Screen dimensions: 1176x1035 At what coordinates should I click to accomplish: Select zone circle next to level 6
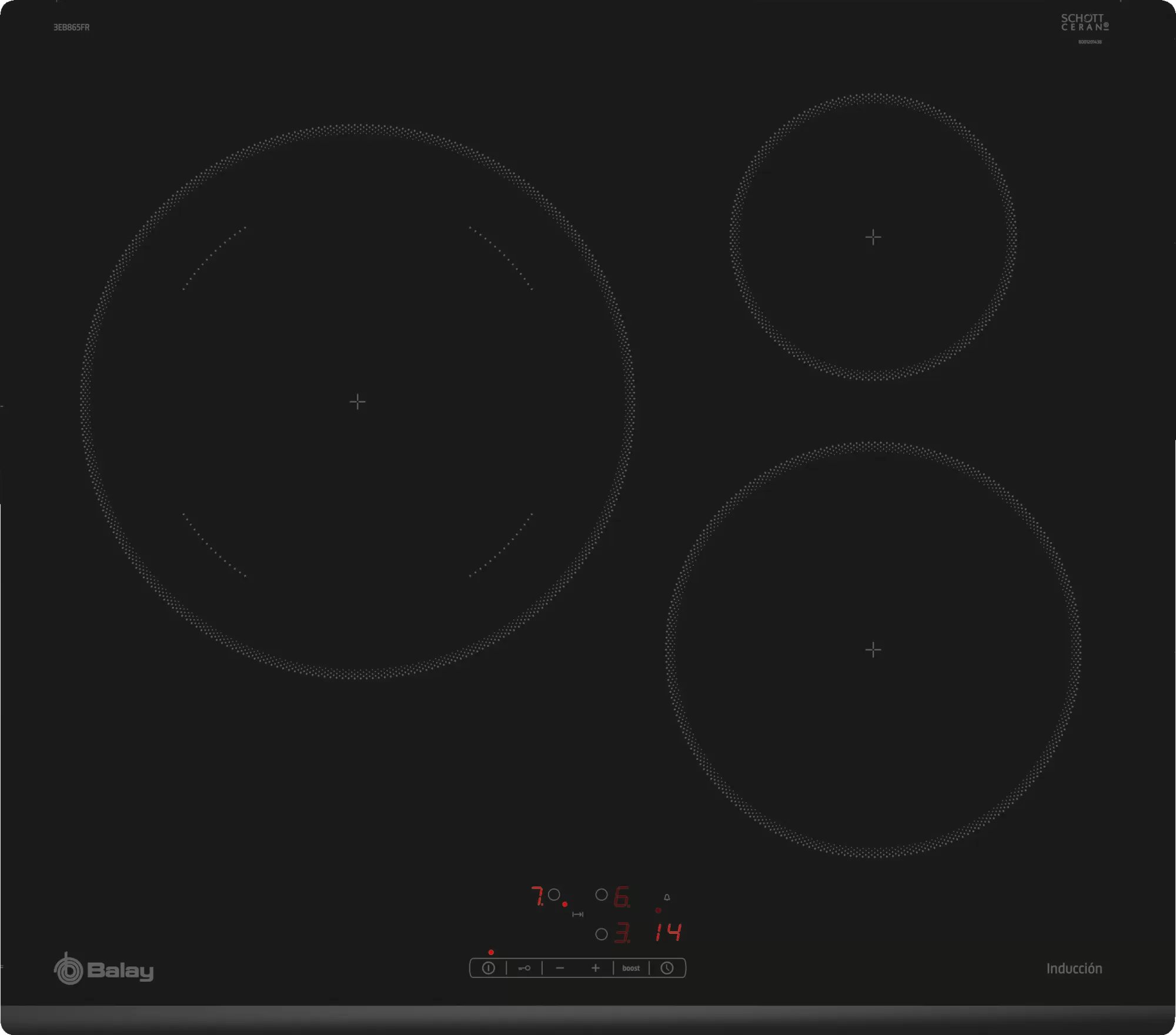602,895
